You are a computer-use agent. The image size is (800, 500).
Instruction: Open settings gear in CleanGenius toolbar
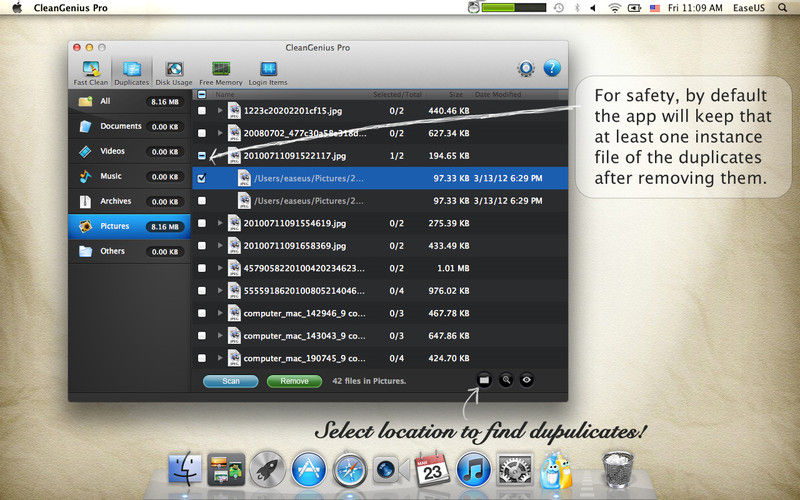click(526, 68)
